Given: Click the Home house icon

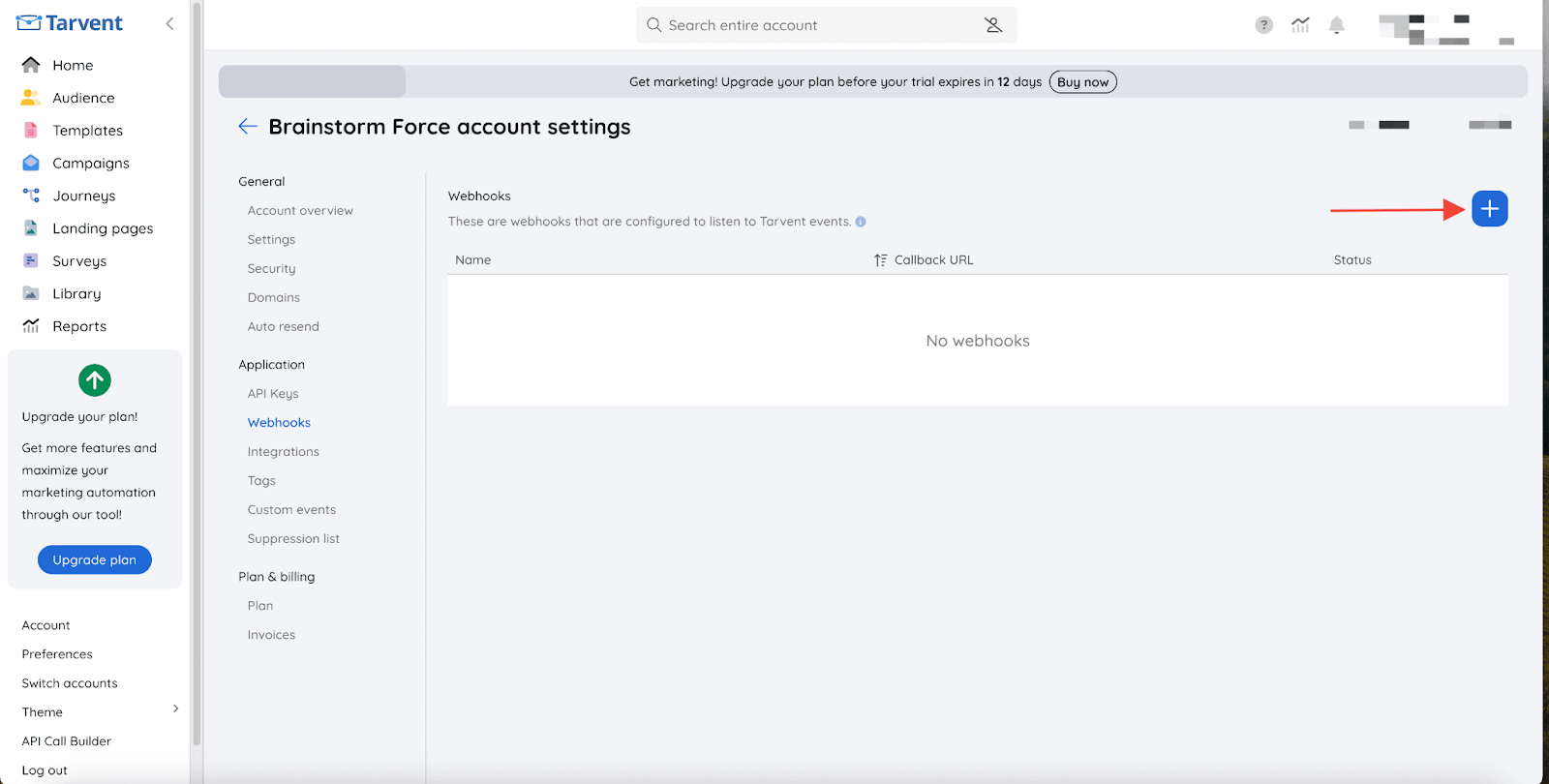Looking at the screenshot, I should (x=31, y=65).
